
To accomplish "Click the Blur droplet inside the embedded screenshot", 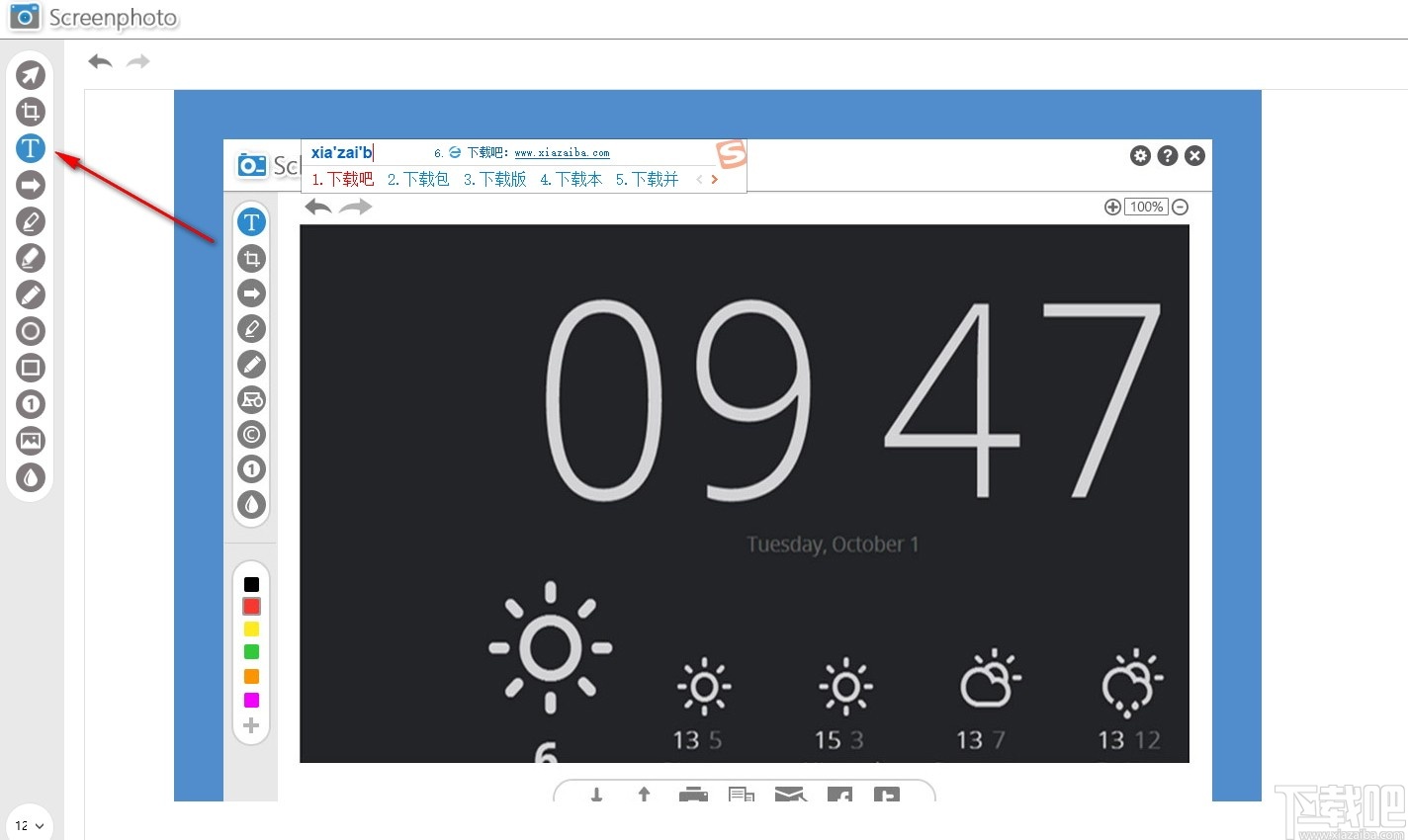I will click(x=252, y=505).
